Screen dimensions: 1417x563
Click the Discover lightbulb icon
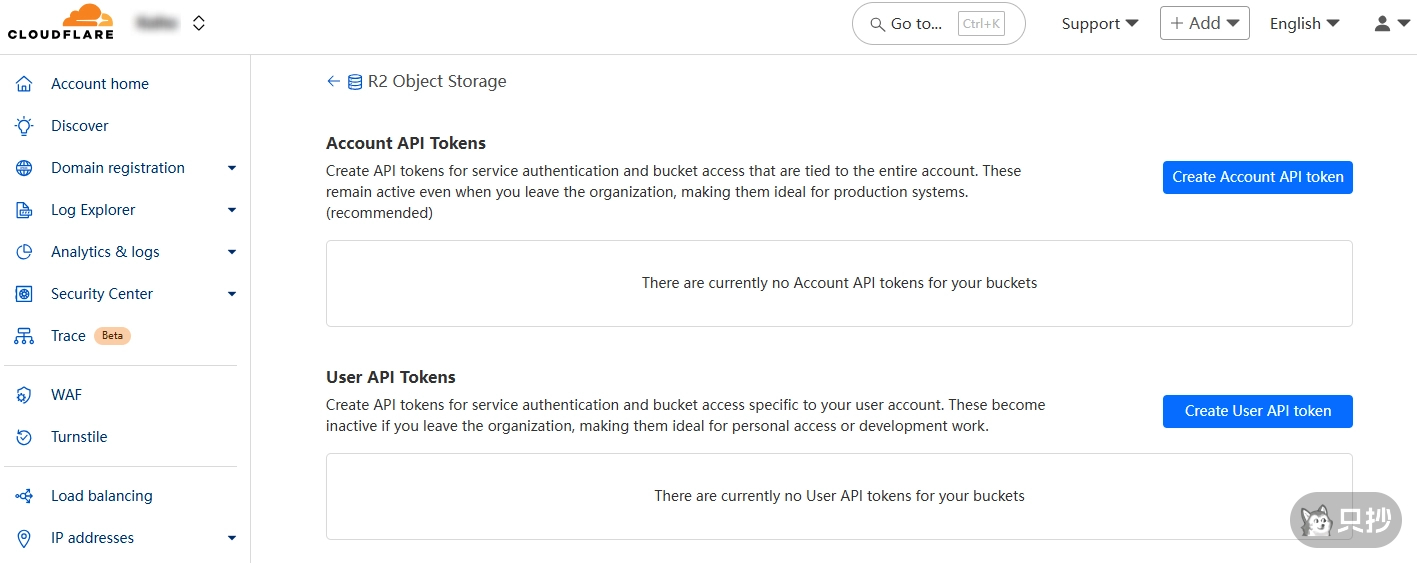tap(24, 126)
